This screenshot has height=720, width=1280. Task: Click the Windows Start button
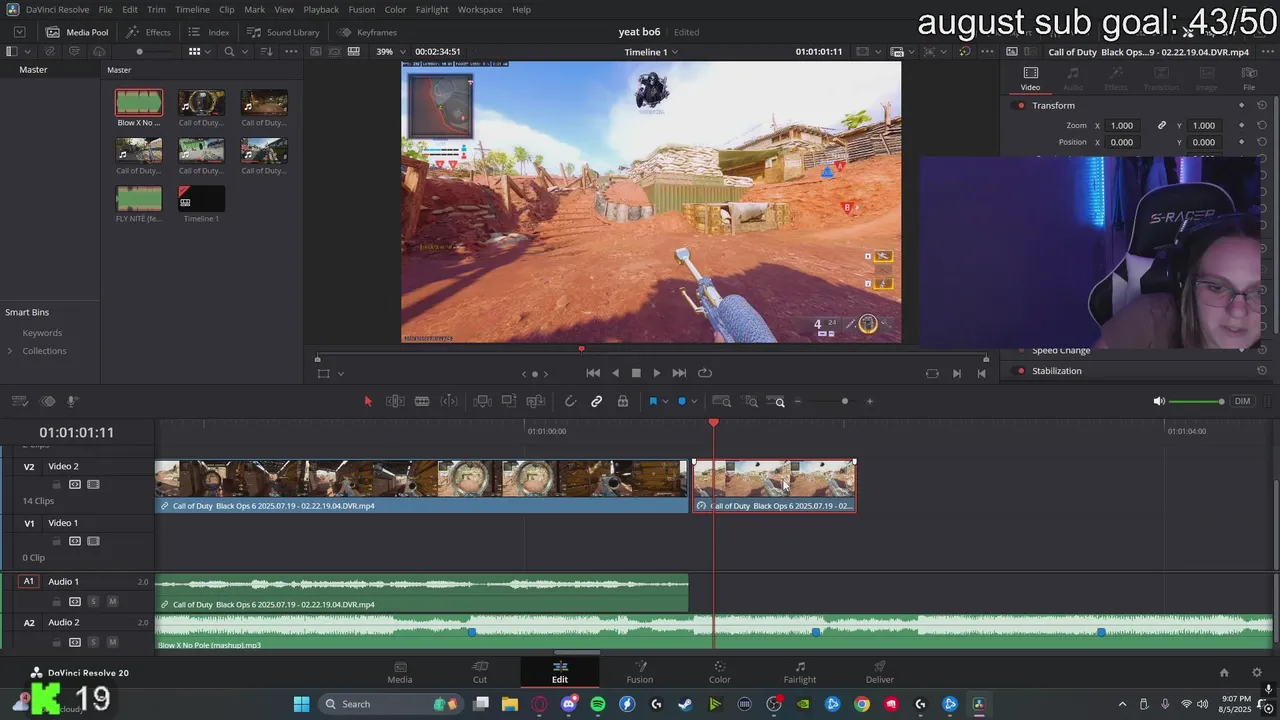(301, 704)
